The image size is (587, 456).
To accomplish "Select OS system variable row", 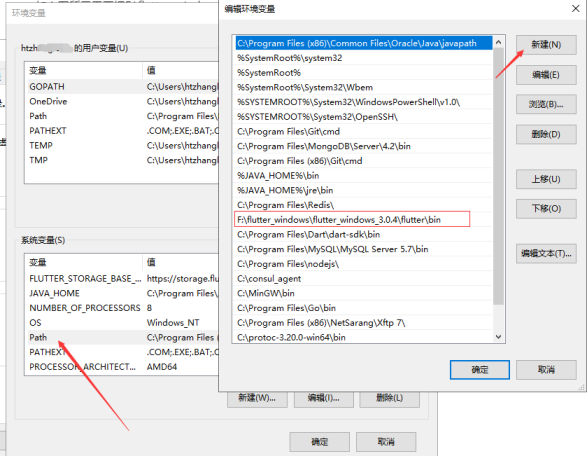I will click(122, 323).
